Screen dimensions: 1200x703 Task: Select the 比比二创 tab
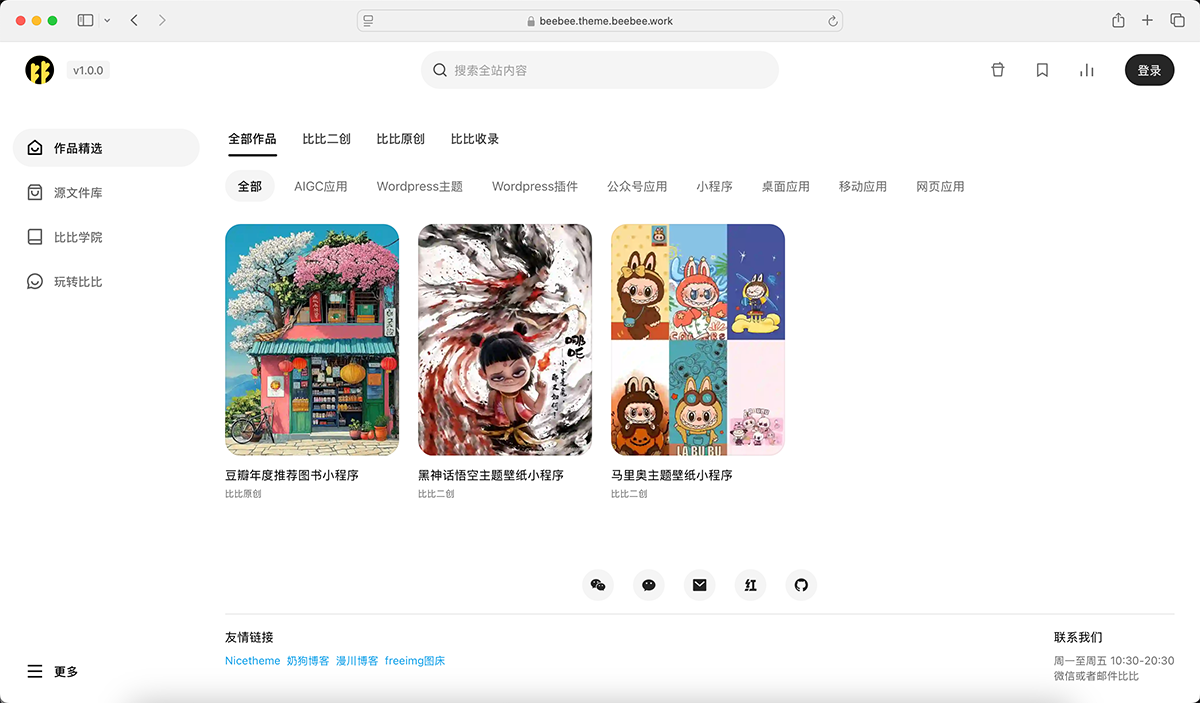pos(327,139)
